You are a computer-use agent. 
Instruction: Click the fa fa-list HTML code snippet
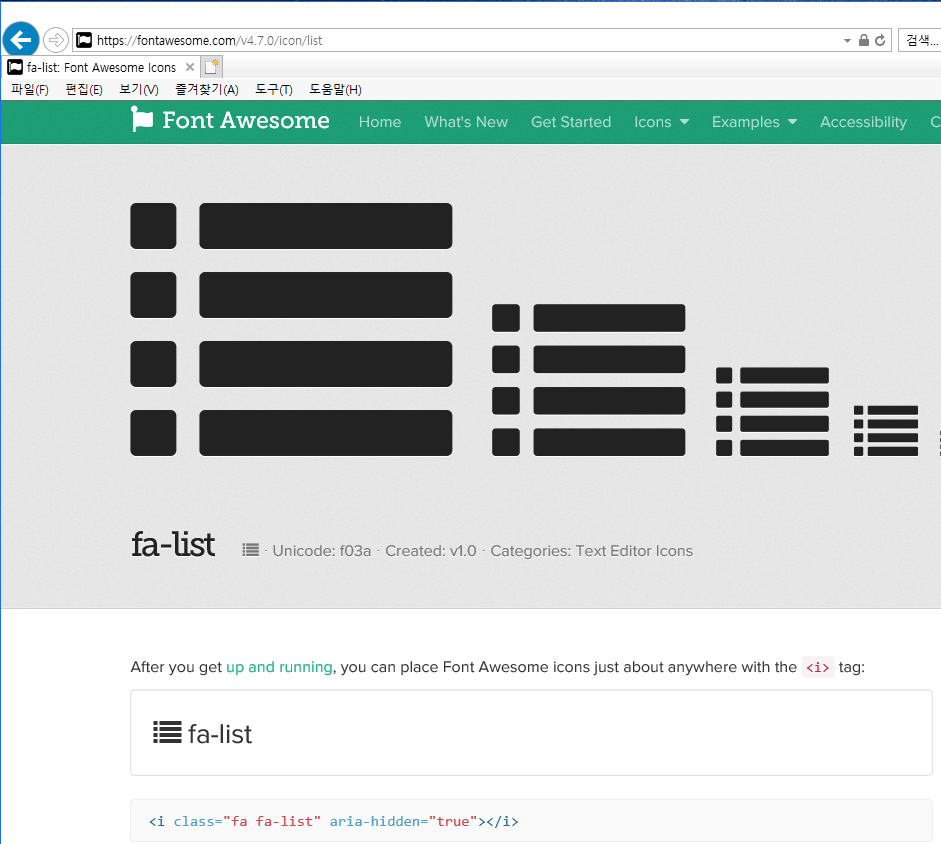334,821
